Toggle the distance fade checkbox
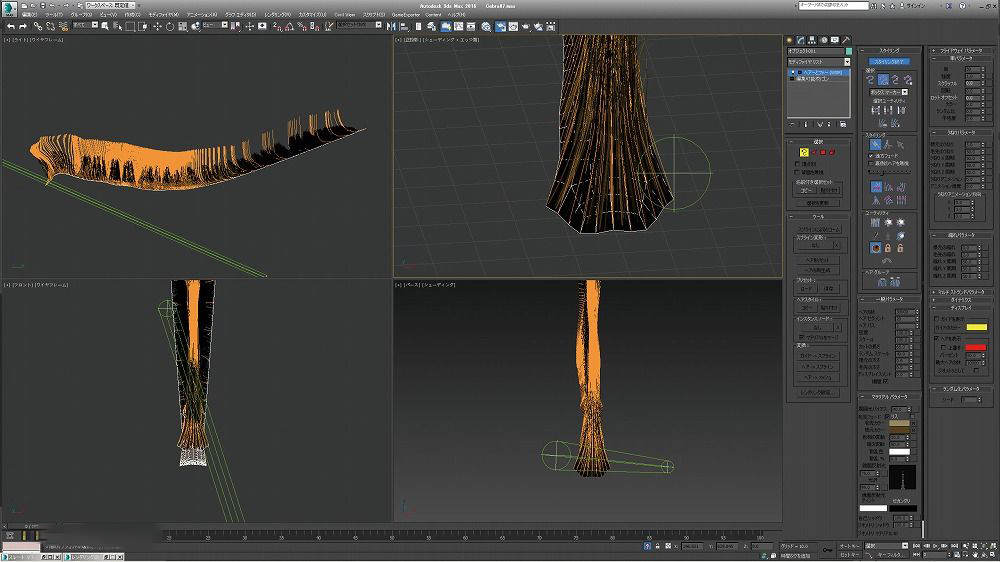This screenshot has height=562, width=1000. coord(872,156)
